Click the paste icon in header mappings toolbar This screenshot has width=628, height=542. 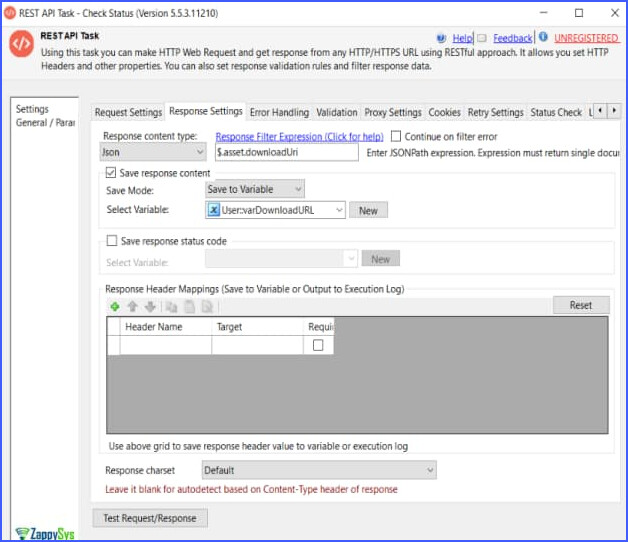(x=189, y=307)
